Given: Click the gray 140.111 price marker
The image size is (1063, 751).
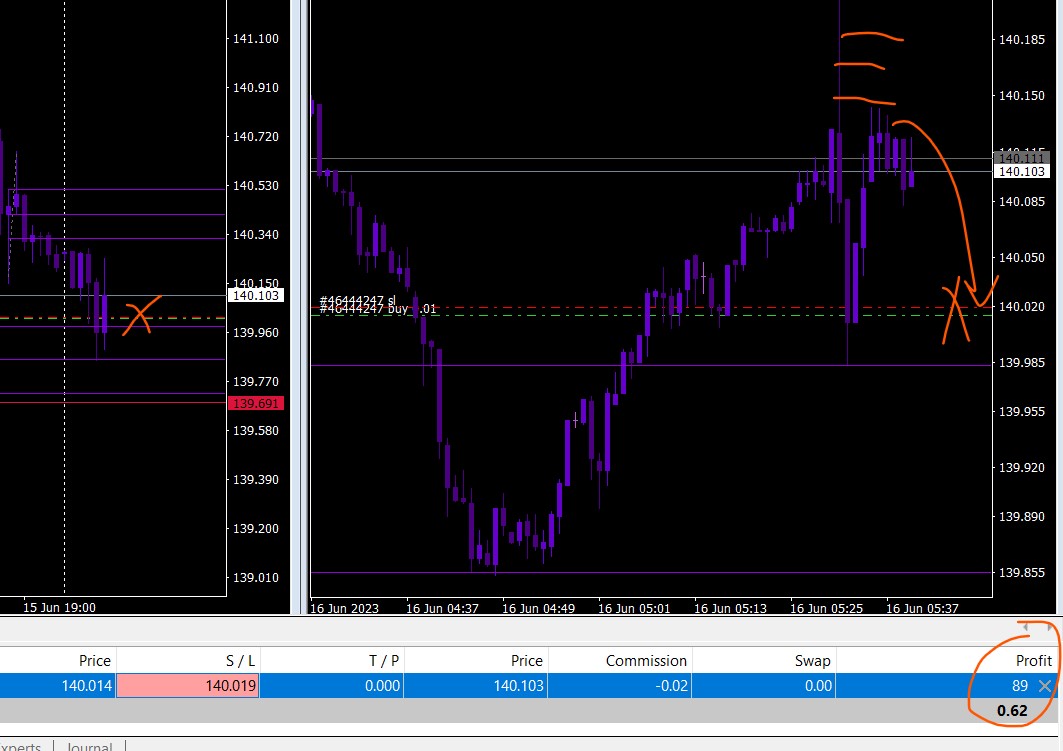Looking at the screenshot, I should (x=1019, y=158).
